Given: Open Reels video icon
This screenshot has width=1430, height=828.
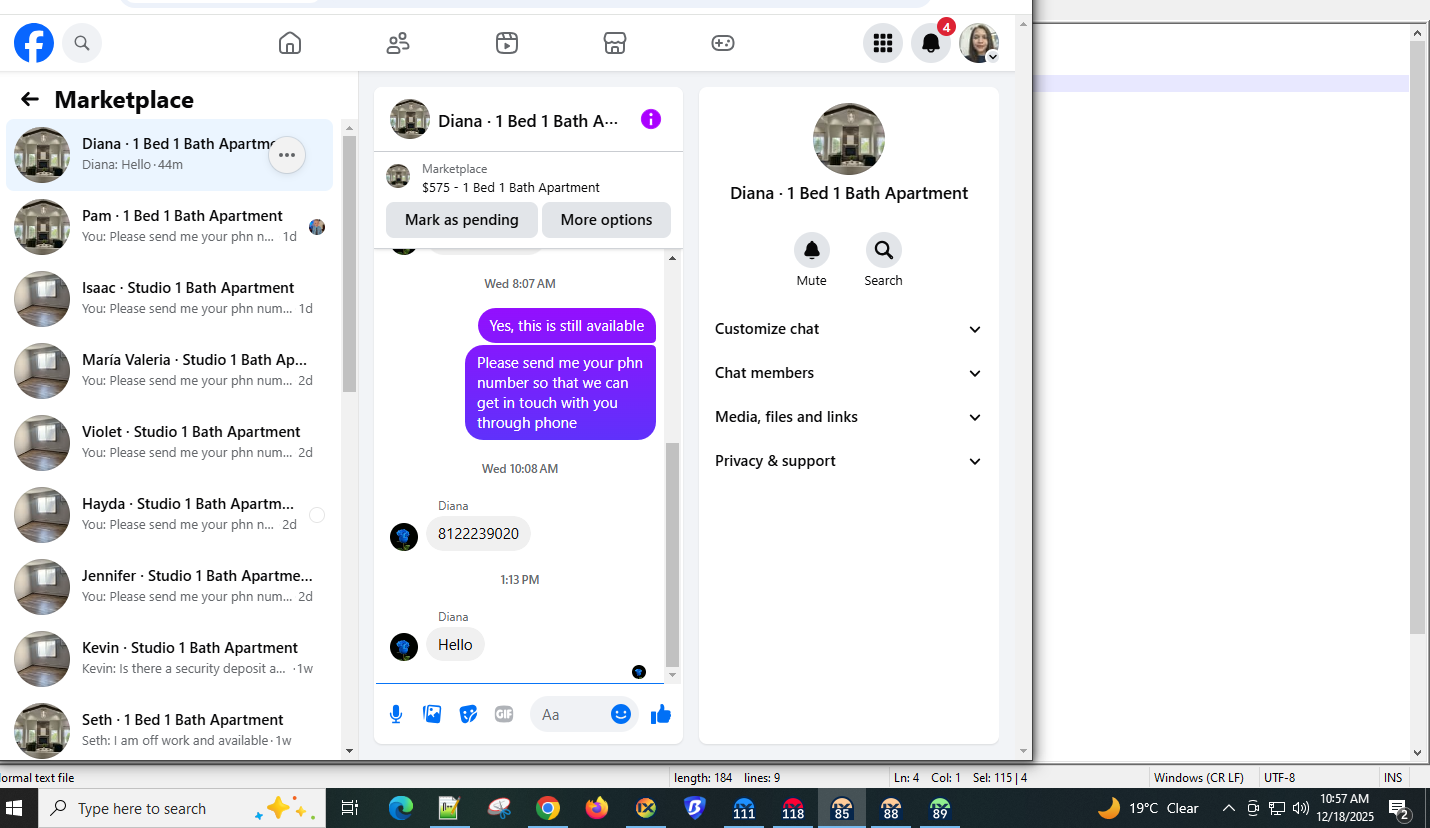Looking at the screenshot, I should coord(507,43).
